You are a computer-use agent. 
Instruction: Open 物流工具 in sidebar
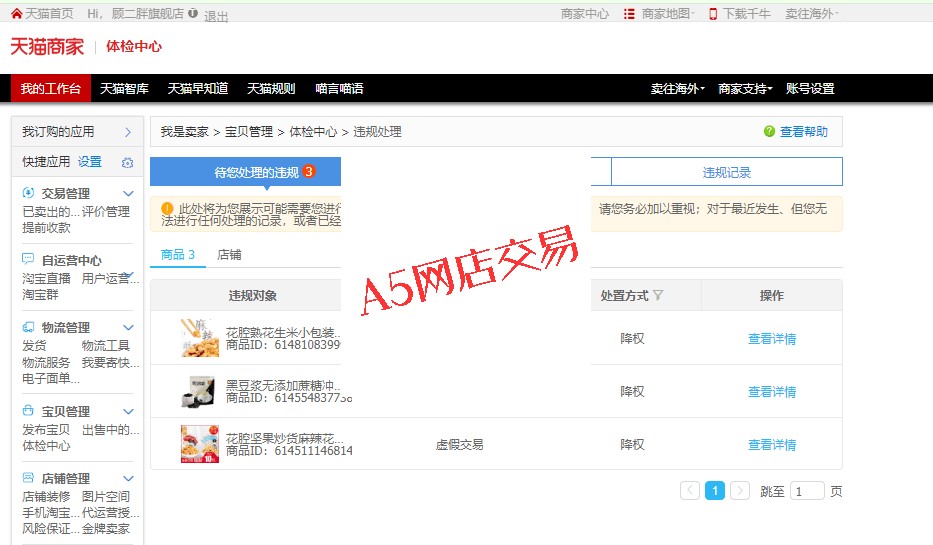pos(105,346)
